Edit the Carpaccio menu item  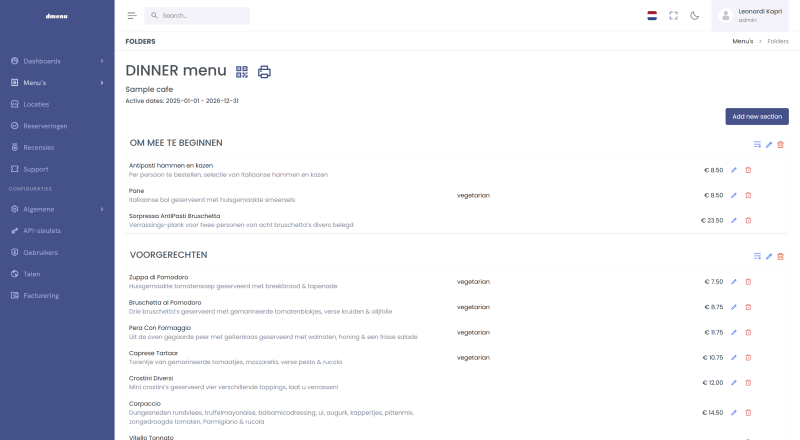[734, 412]
